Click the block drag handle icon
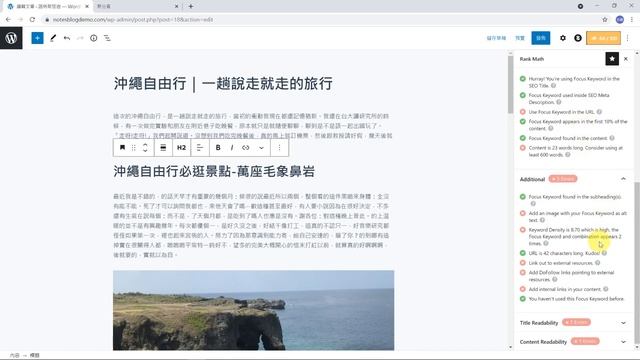The width and height of the screenshot is (640, 360). pyautogui.click(x=133, y=147)
